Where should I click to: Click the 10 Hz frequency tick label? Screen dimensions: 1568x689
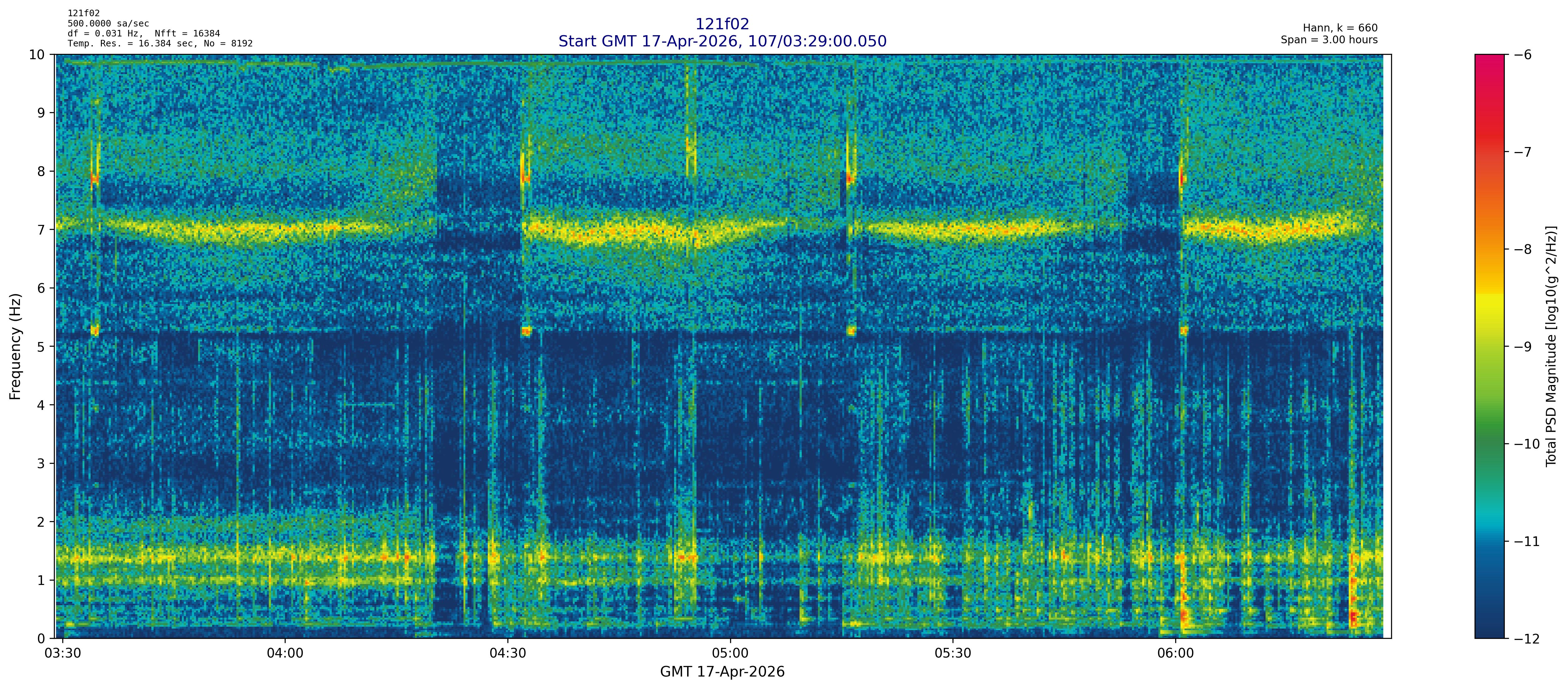click(x=37, y=55)
